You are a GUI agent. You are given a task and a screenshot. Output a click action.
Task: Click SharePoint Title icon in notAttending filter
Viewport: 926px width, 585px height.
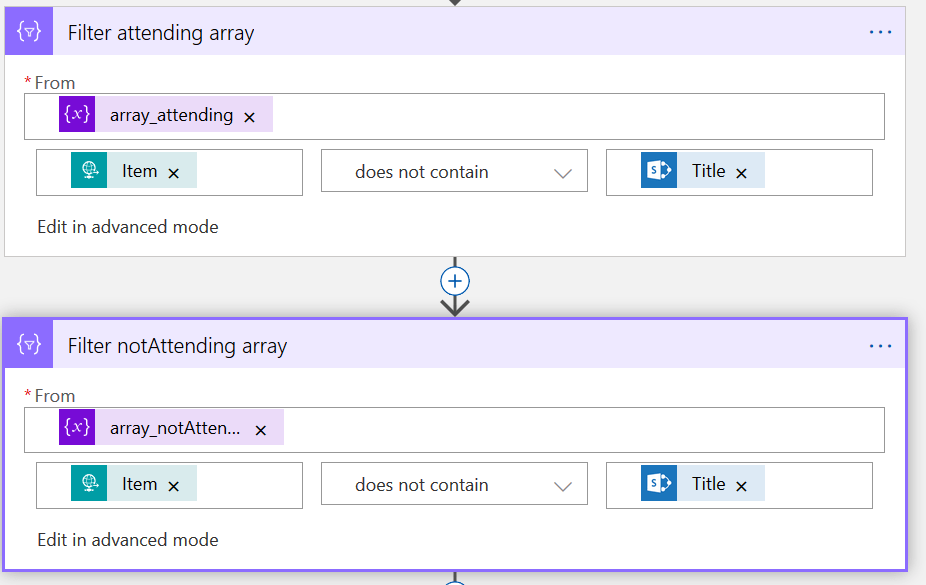(x=659, y=484)
